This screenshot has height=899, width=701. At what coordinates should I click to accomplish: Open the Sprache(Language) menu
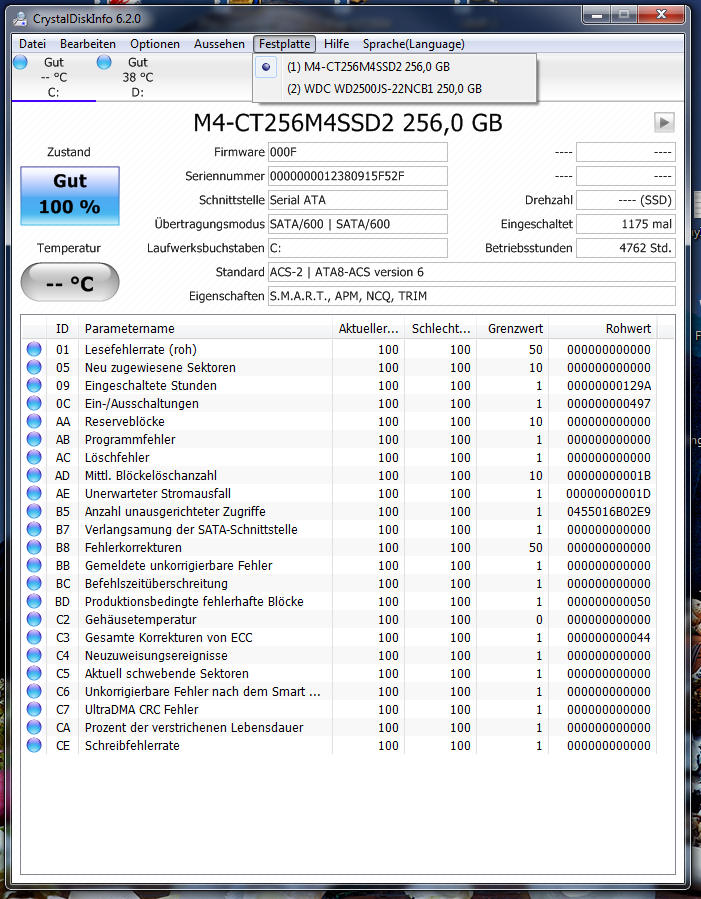pyautogui.click(x=413, y=44)
